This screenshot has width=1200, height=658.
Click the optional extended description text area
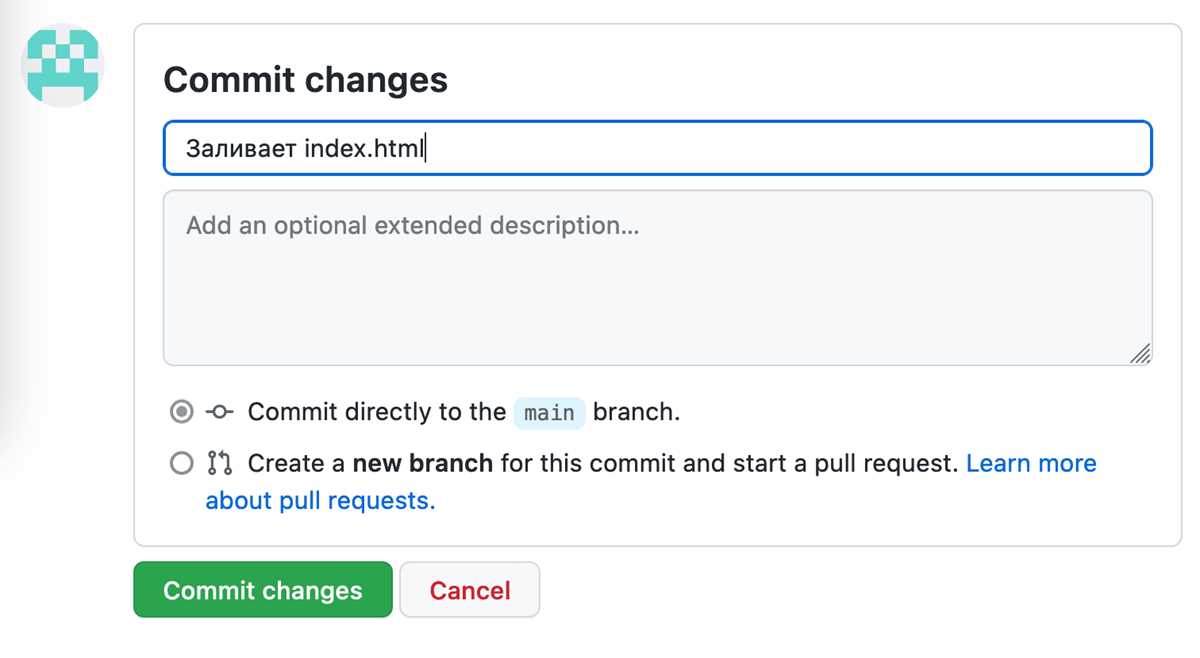pos(658,278)
